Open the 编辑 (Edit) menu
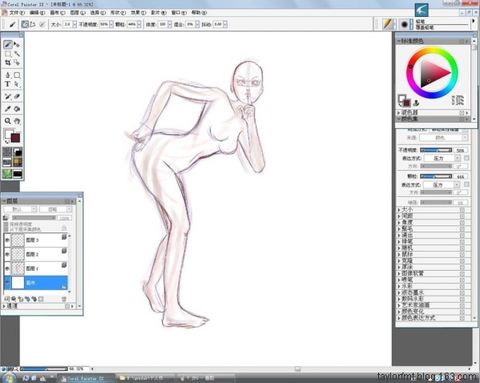Image resolution: width=480 pixels, height=383 pixels. (37, 13)
